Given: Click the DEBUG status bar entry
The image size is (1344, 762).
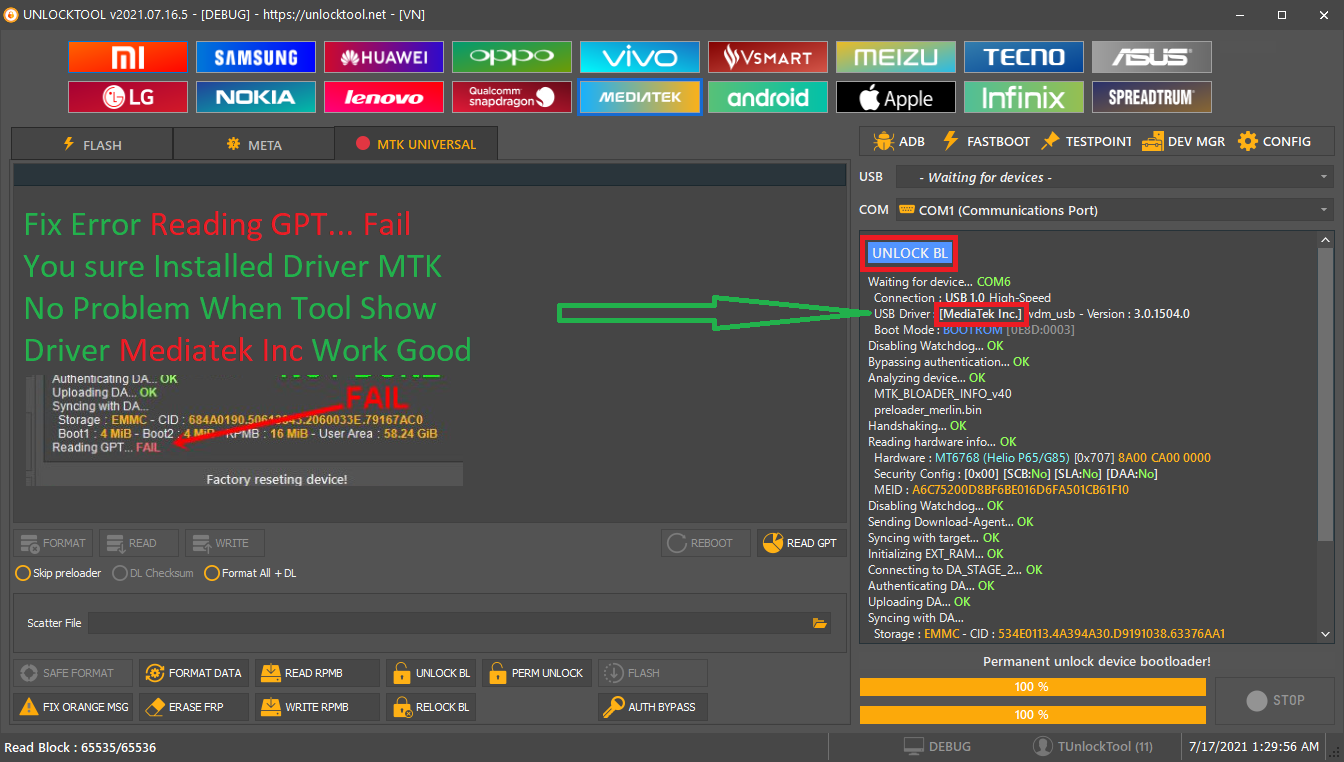Looking at the screenshot, I should click(x=936, y=746).
